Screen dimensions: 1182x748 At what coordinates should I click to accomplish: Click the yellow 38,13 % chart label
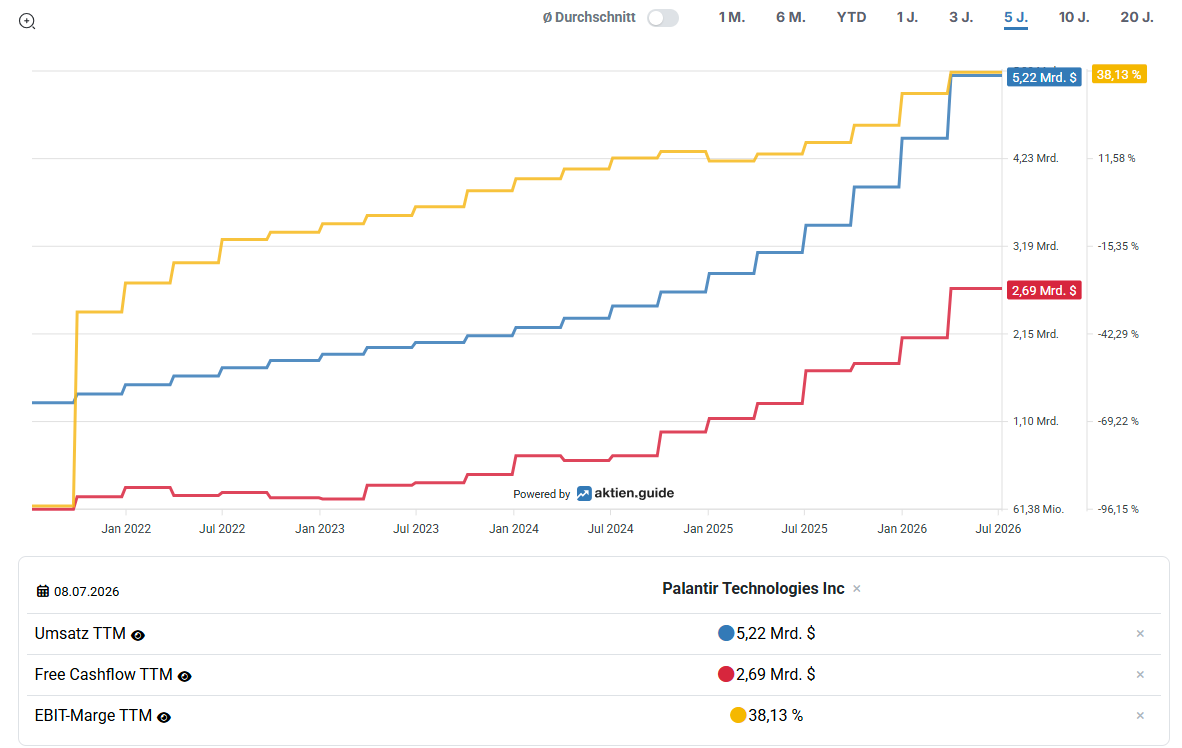1119,75
